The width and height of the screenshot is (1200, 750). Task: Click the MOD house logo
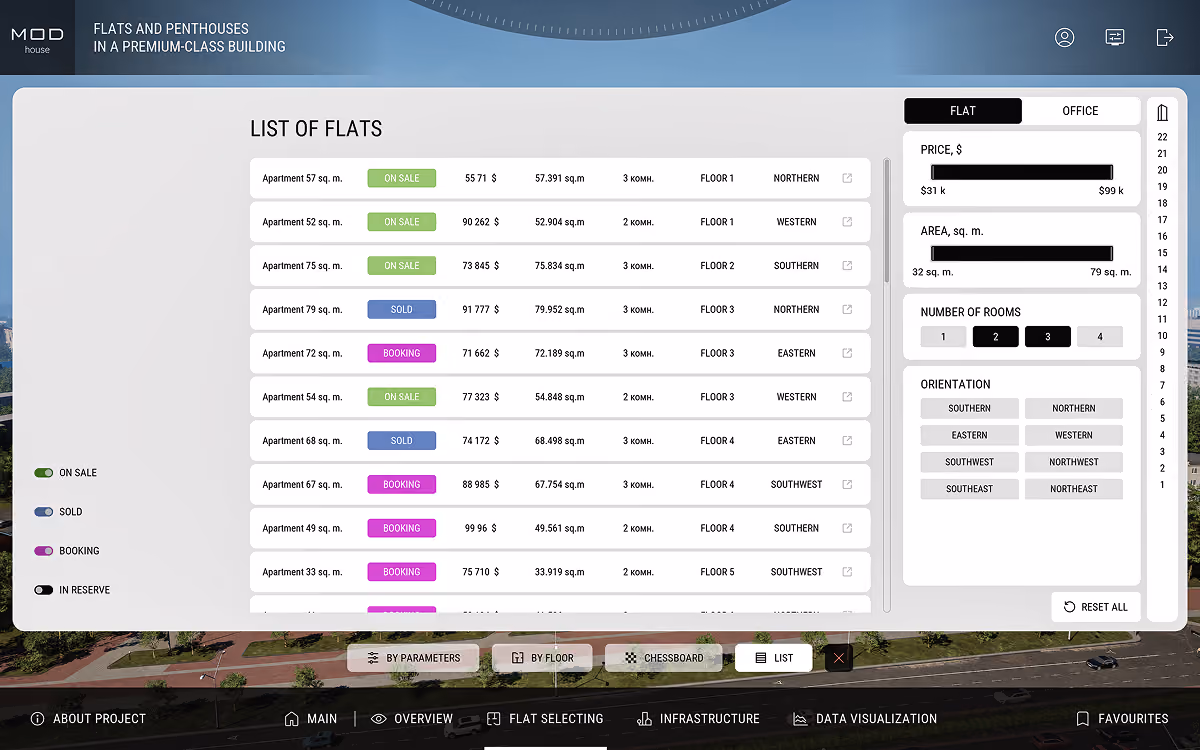click(x=37, y=40)
